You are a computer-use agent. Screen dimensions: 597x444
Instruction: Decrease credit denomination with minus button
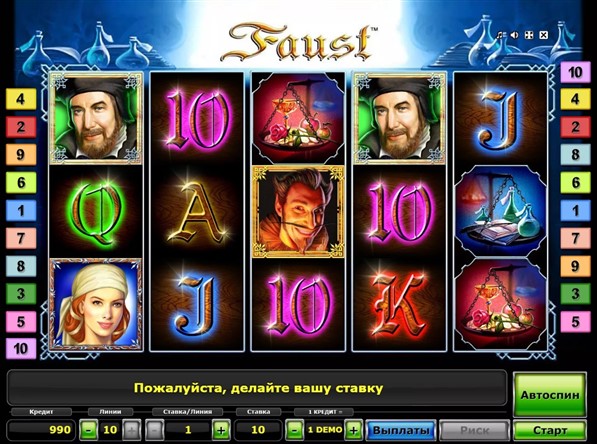click(294, 430)
